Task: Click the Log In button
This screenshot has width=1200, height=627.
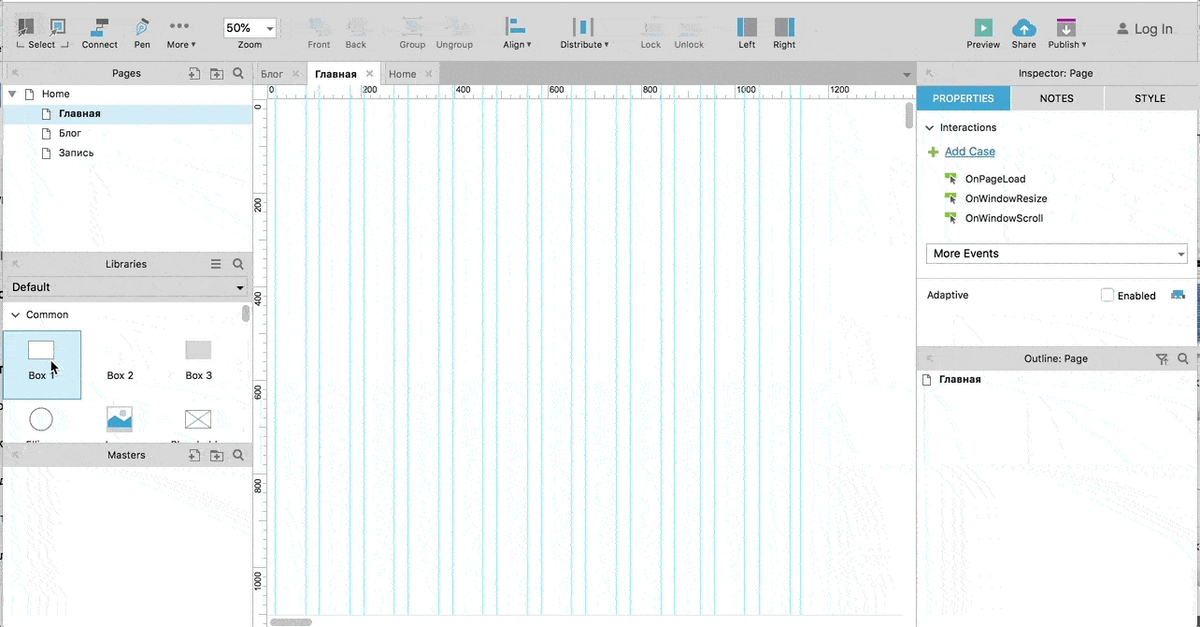Action: point(1145,29)
